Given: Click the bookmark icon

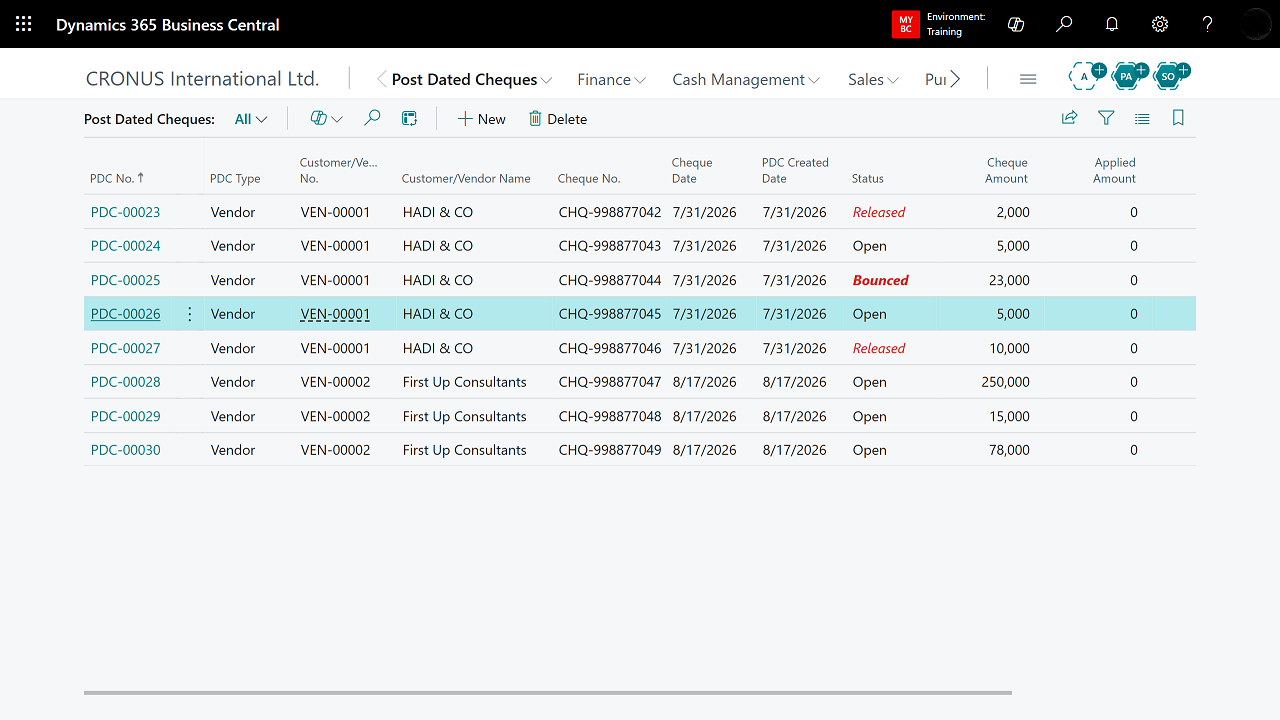Looking at the screenshot, I should (x=1178, y=118).
